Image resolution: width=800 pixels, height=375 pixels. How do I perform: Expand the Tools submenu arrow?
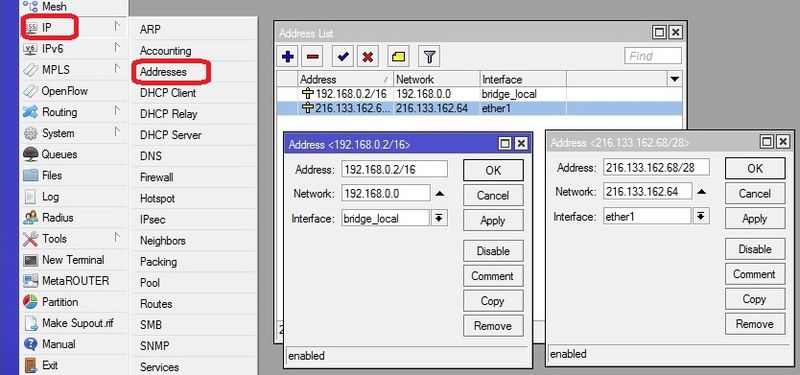(117, 237)
